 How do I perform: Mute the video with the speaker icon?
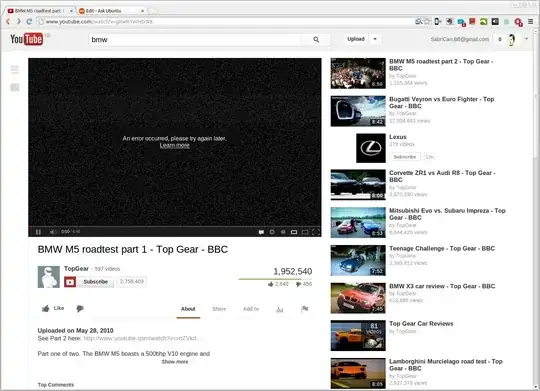pyautogui.click(x=53, y=232)
